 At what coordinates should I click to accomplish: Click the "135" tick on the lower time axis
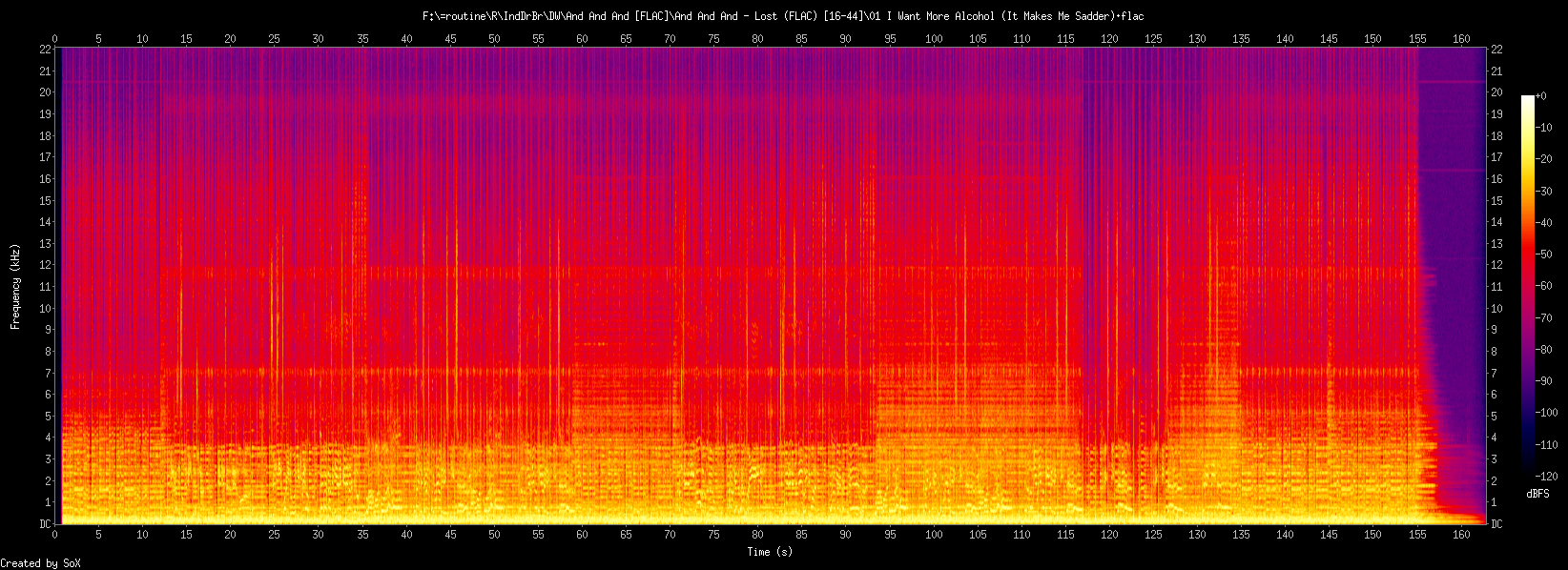pyautogui.click(x=1241, y=535)
